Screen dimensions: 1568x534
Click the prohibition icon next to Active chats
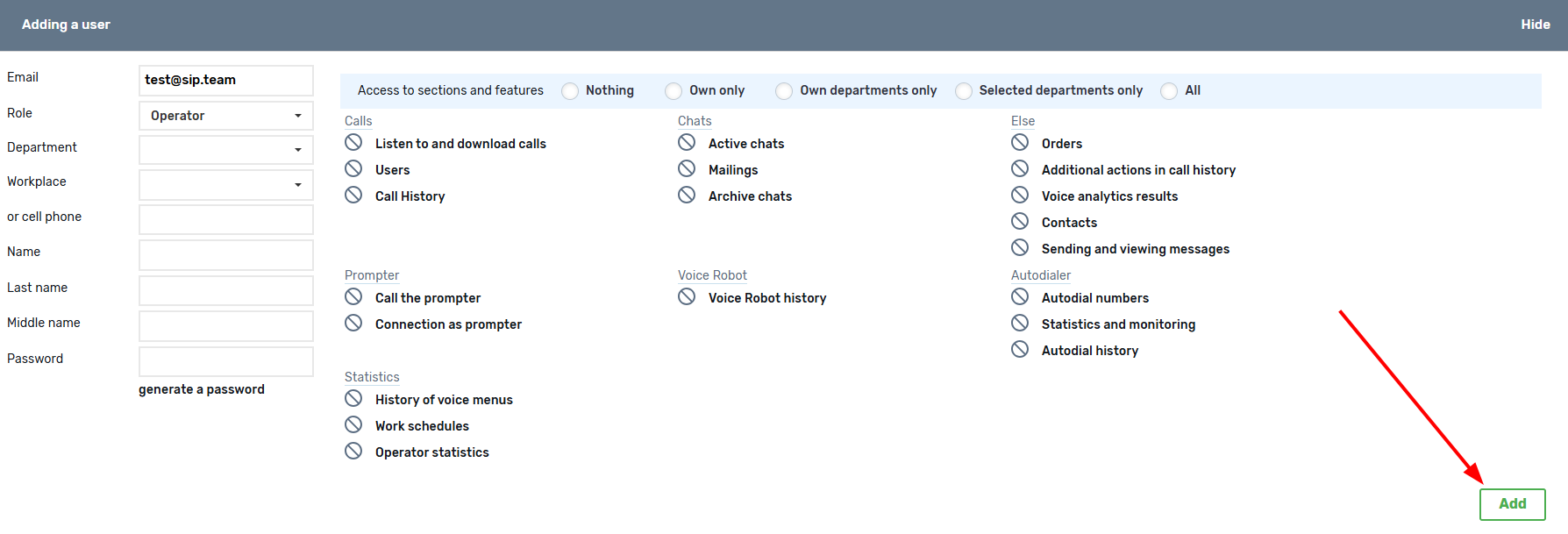coord(687,142)
